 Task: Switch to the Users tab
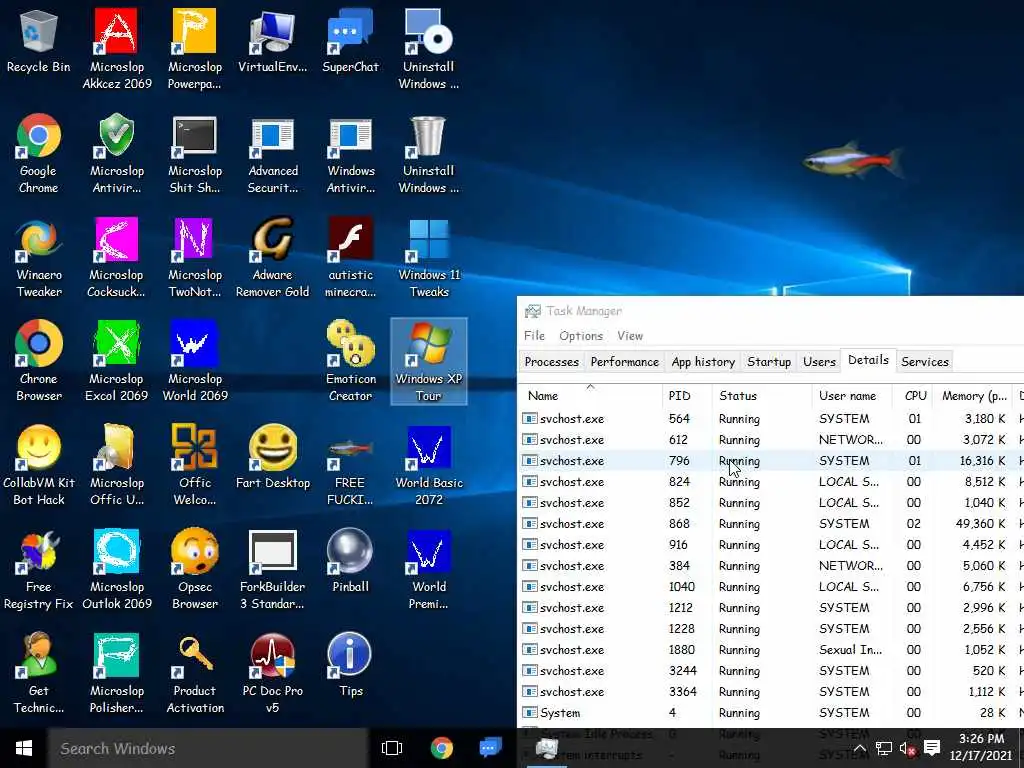coord(820,362)
